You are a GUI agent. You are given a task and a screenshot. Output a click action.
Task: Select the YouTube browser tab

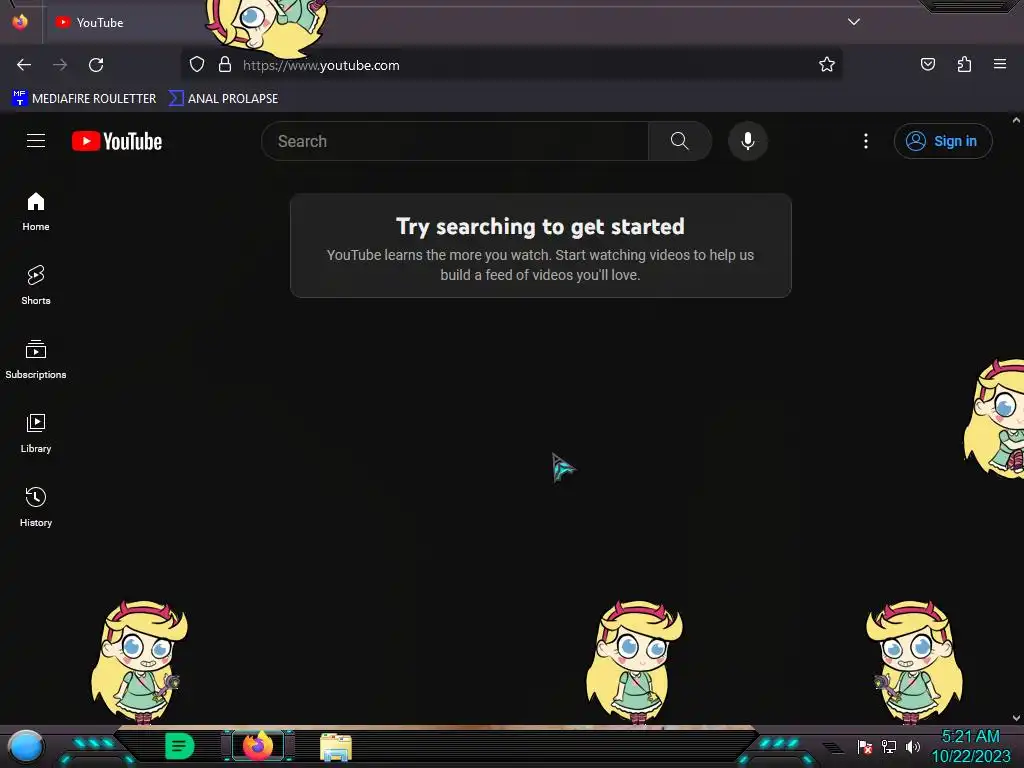[124, 22]
